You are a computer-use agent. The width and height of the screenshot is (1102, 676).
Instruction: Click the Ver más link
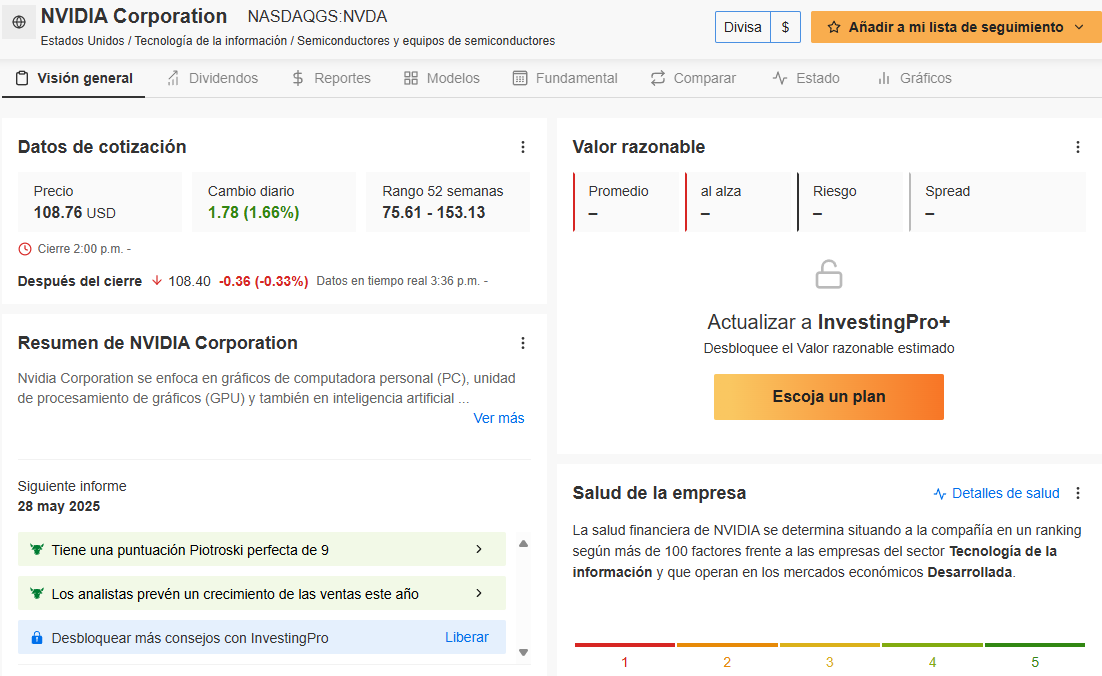tap(499, 418)
